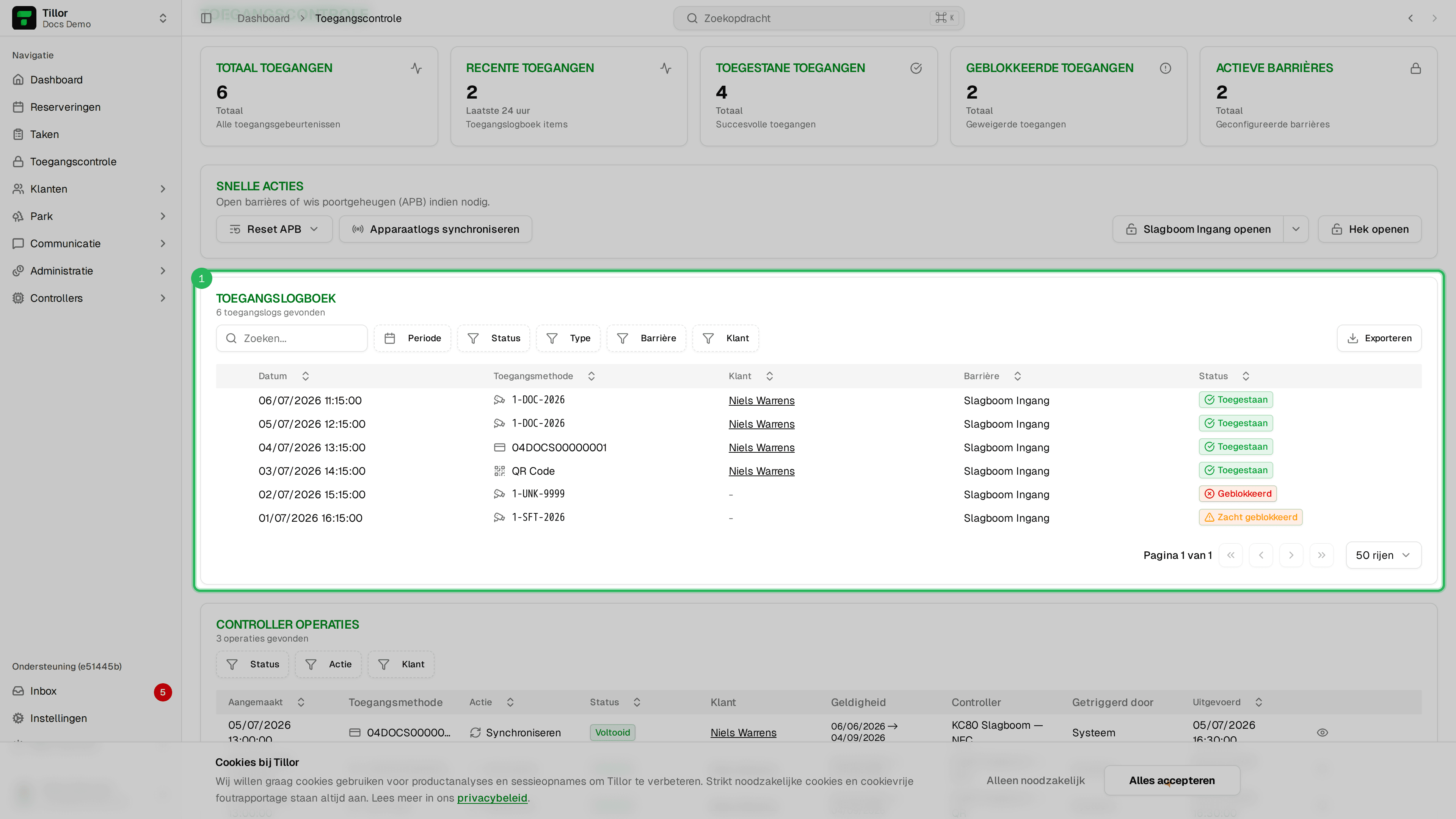The width and height of the screenshot is (1456, 819).
Task: Click the lock icon on Actieve Barrières card
Action: point(1416,68)
